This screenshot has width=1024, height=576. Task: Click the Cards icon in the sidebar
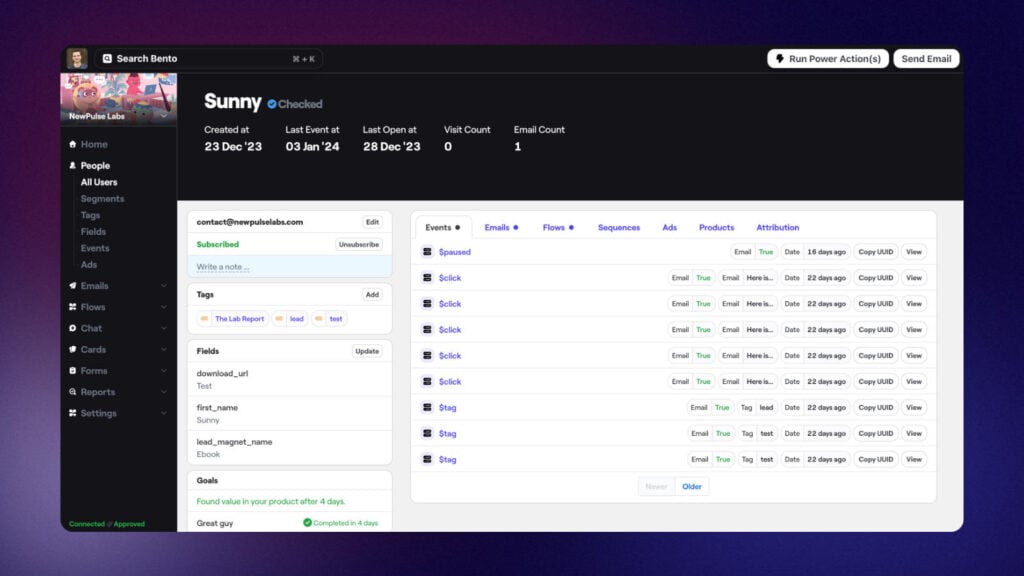pyautogui.click(x=72, y=350)
